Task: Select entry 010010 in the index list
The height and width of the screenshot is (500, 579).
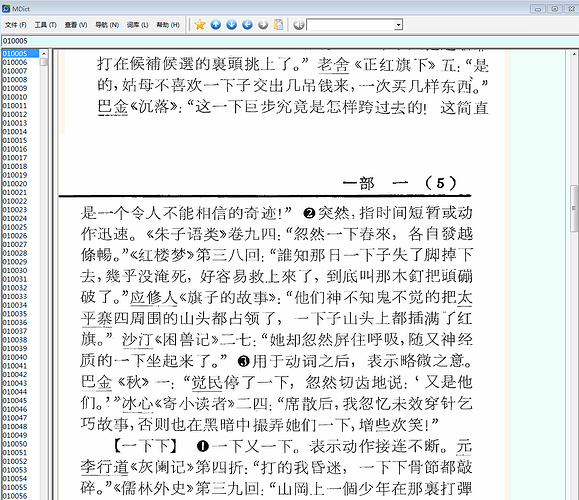Action: [15, 97]
